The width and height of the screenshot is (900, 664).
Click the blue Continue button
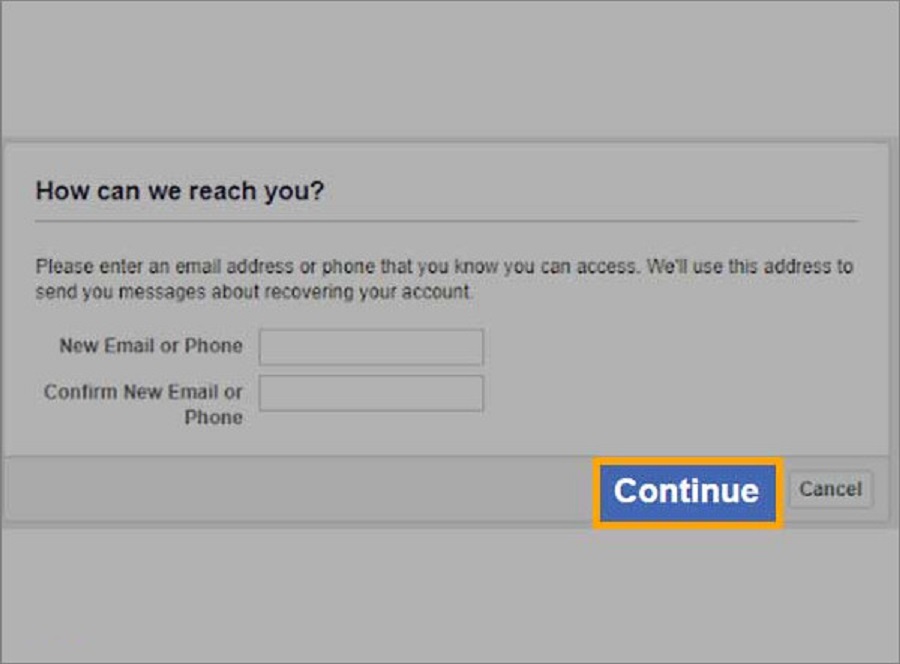point(686,491)
